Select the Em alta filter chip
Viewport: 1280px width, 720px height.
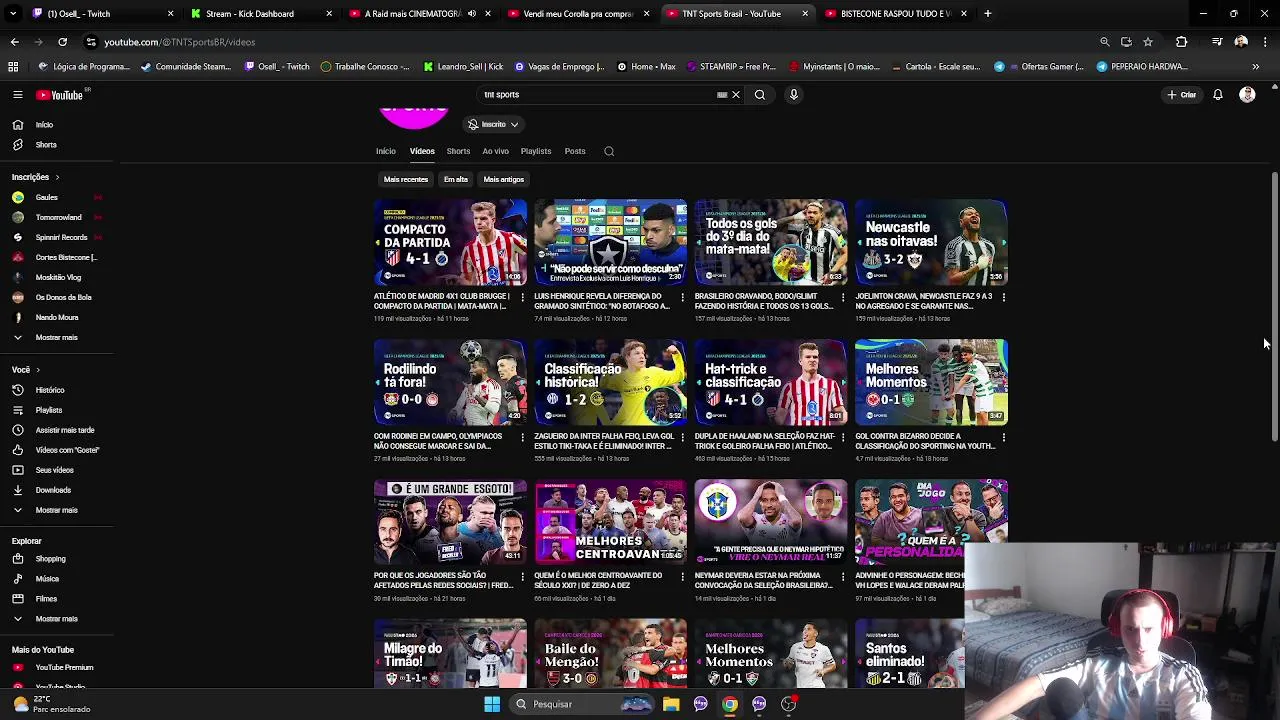pyautogui.click(x=456, y=179)
